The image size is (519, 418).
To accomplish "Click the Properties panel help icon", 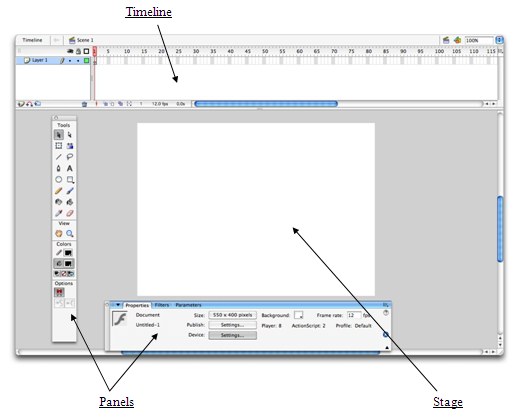I will (386, 313).
